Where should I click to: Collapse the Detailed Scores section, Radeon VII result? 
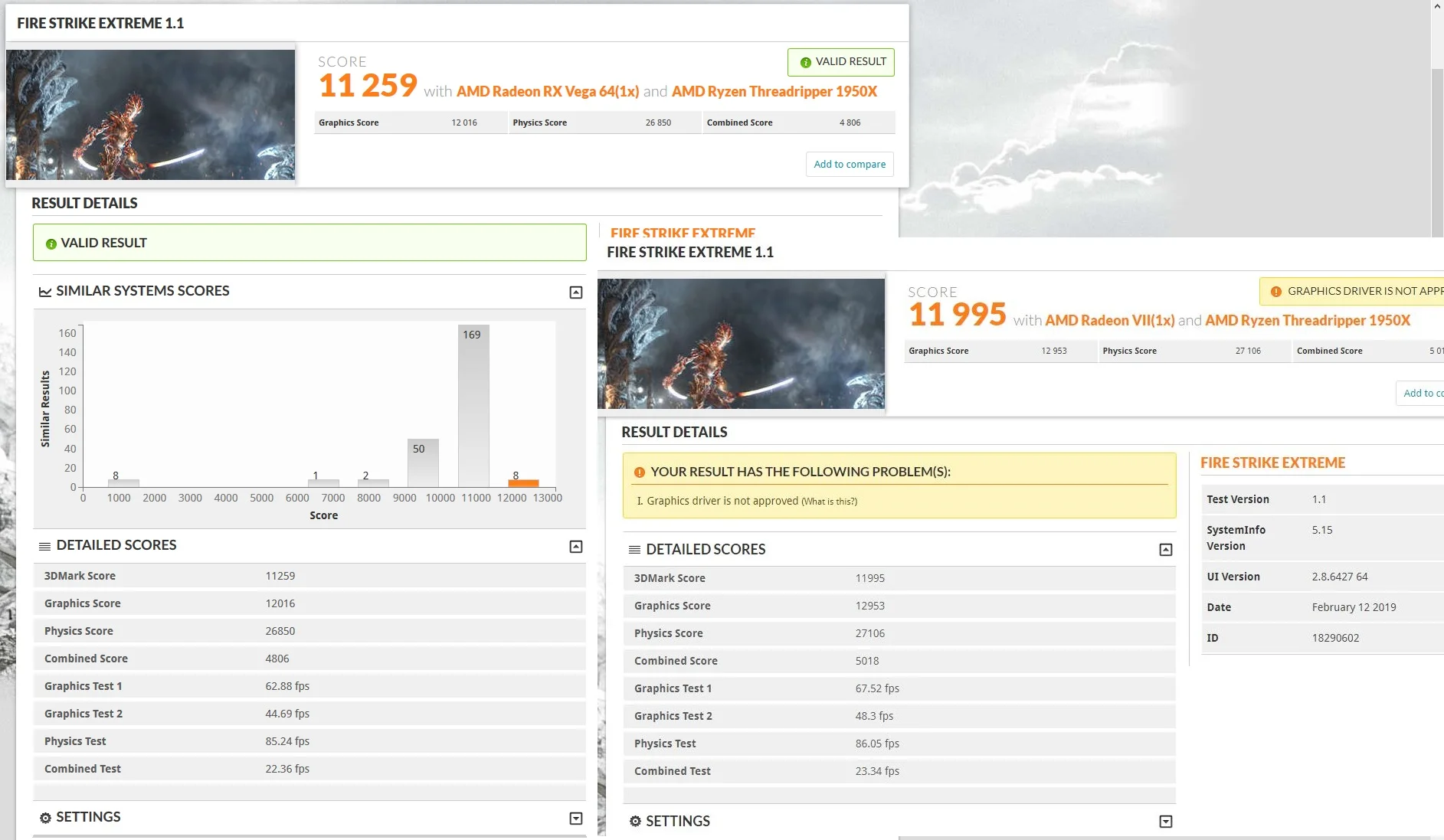click(x=1166, y=549)
